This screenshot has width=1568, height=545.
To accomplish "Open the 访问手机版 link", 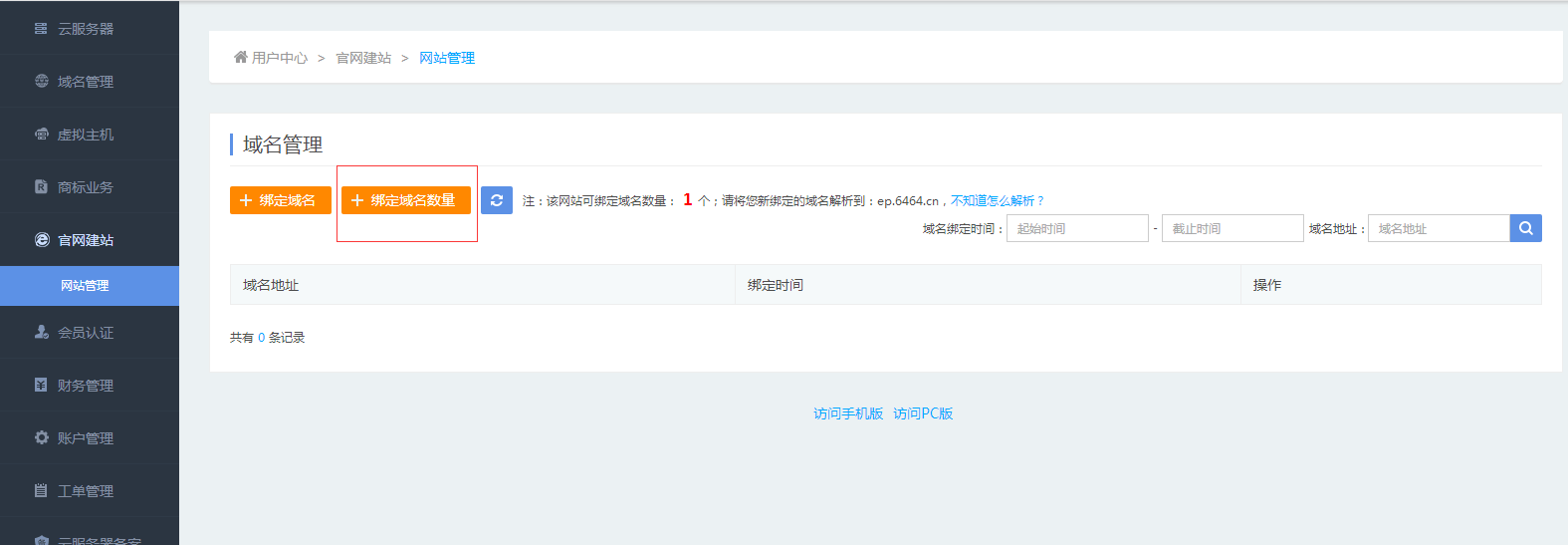I will pos(847,413).
